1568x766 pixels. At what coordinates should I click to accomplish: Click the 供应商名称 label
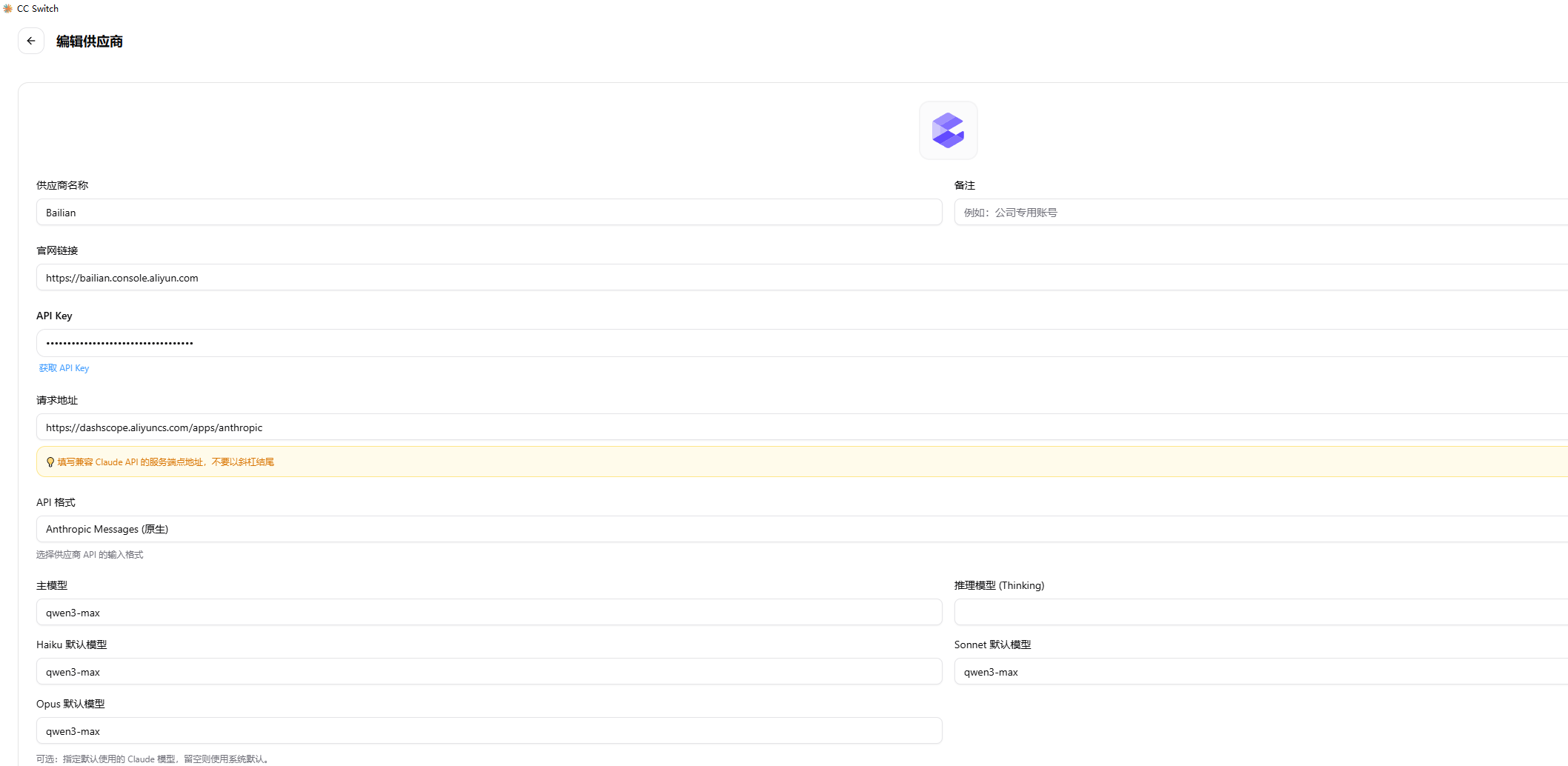tap(62, 185)
